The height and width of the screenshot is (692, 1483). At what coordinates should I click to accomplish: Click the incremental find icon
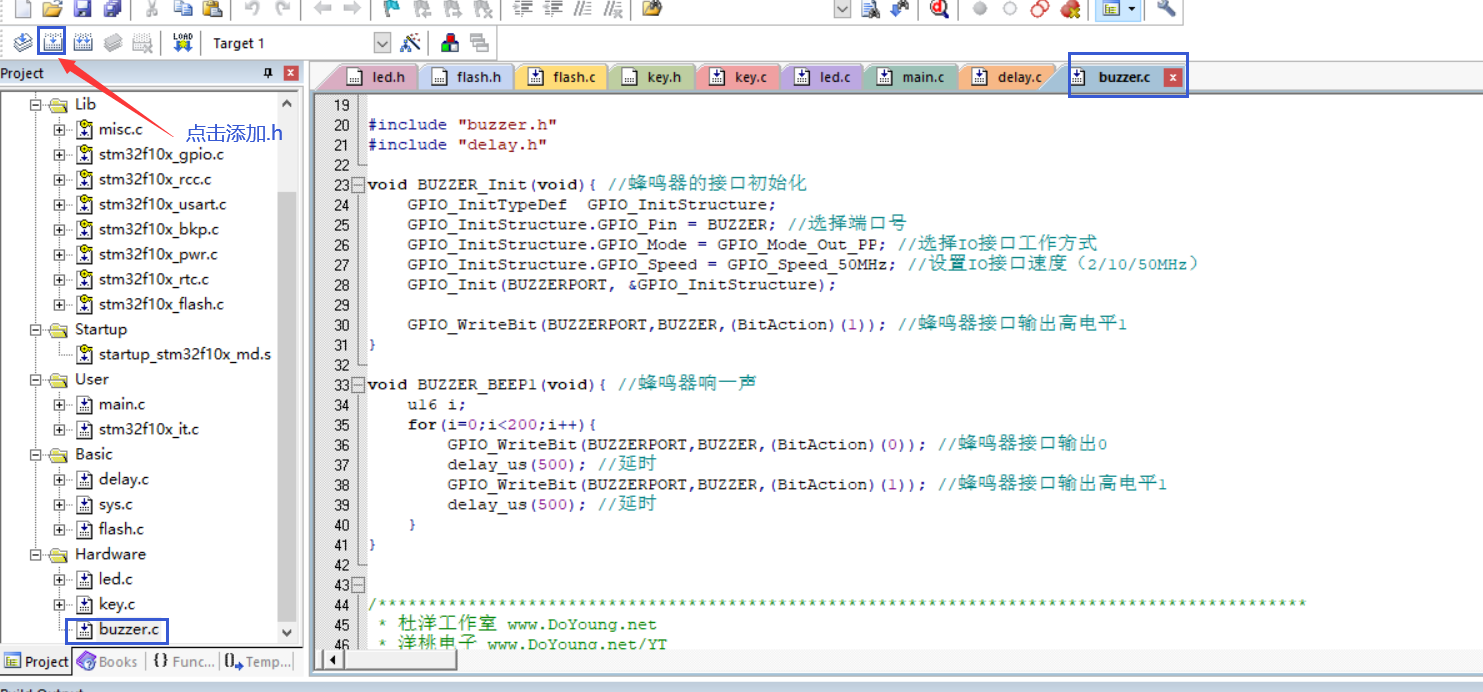point(900,9)
